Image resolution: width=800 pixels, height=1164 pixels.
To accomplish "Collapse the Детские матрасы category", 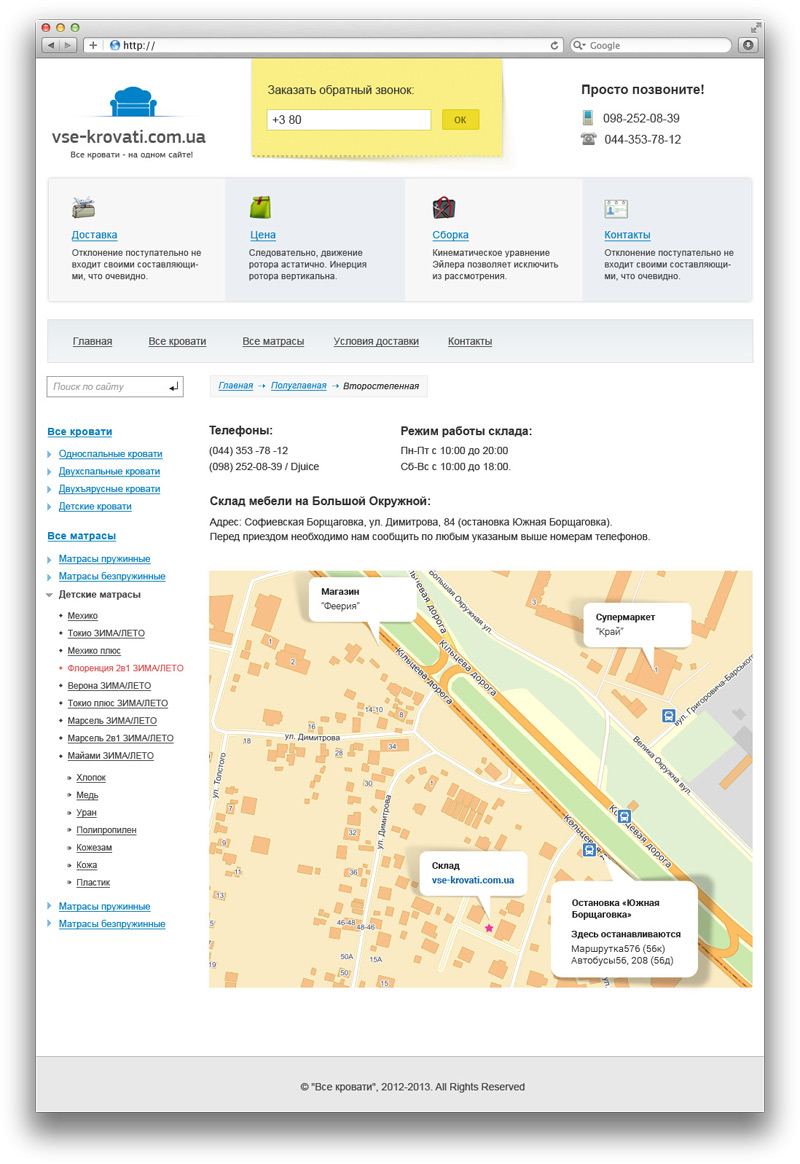I will (x=49, y=595).
